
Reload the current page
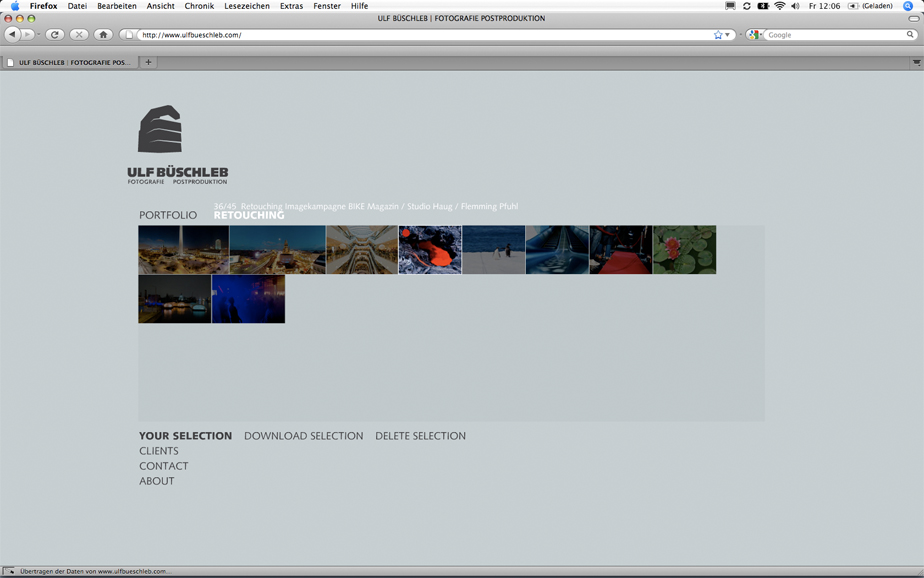(55, 35)
